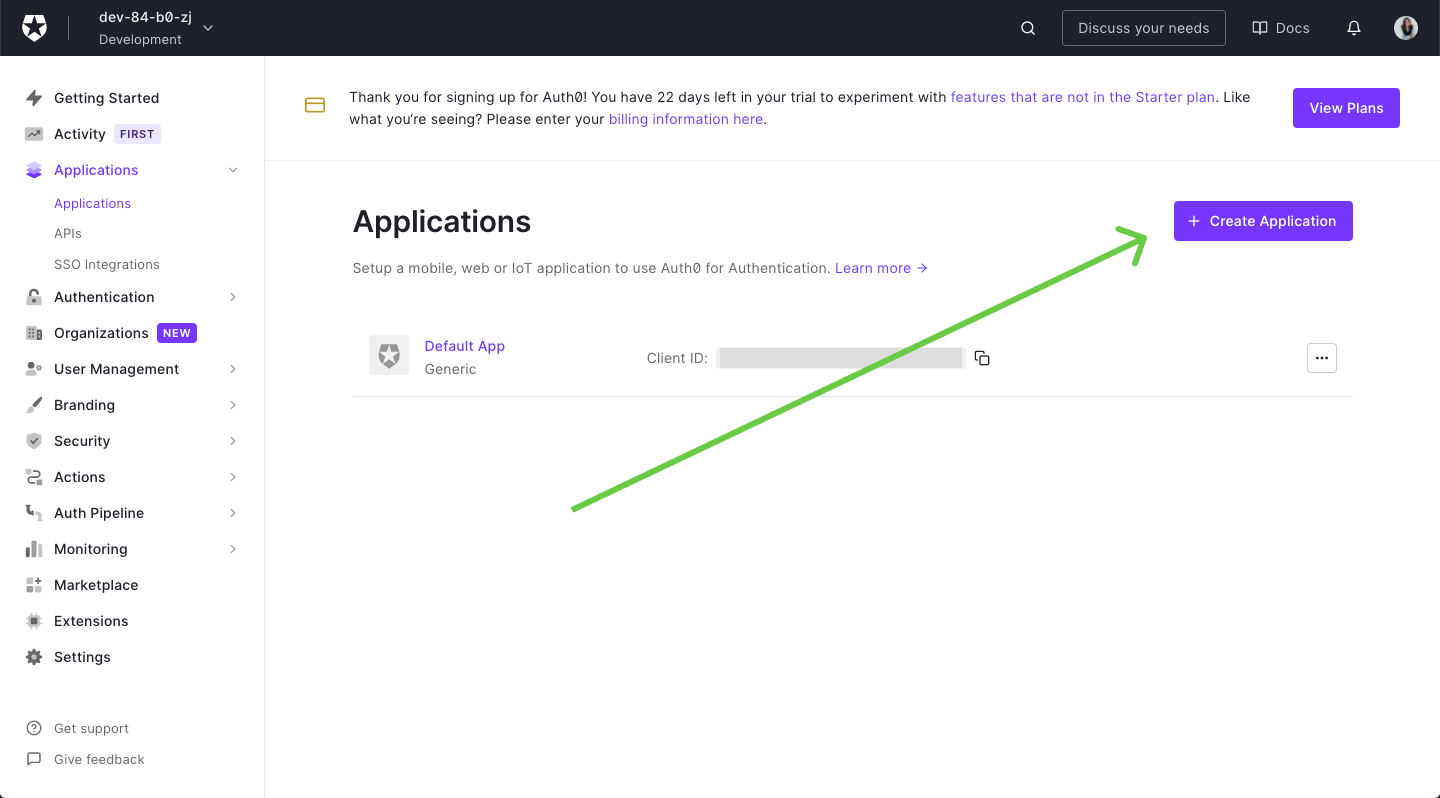
Task: Open the search with magnifier icon
Action: (1027, 28)
